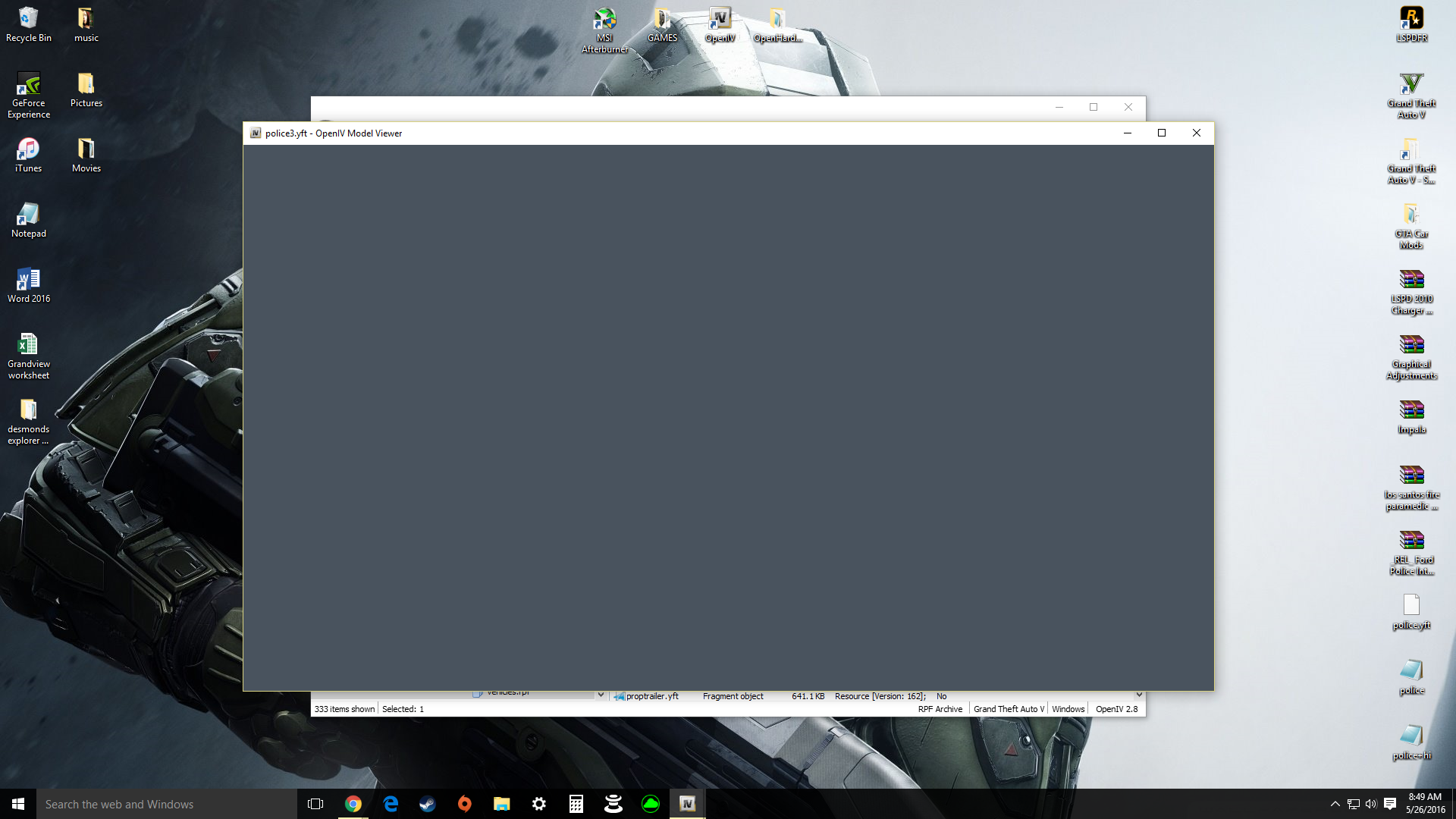The image size is (1456, 819).
Task: Open GTA Car Mods folder icon
Action: (1411, 215)
